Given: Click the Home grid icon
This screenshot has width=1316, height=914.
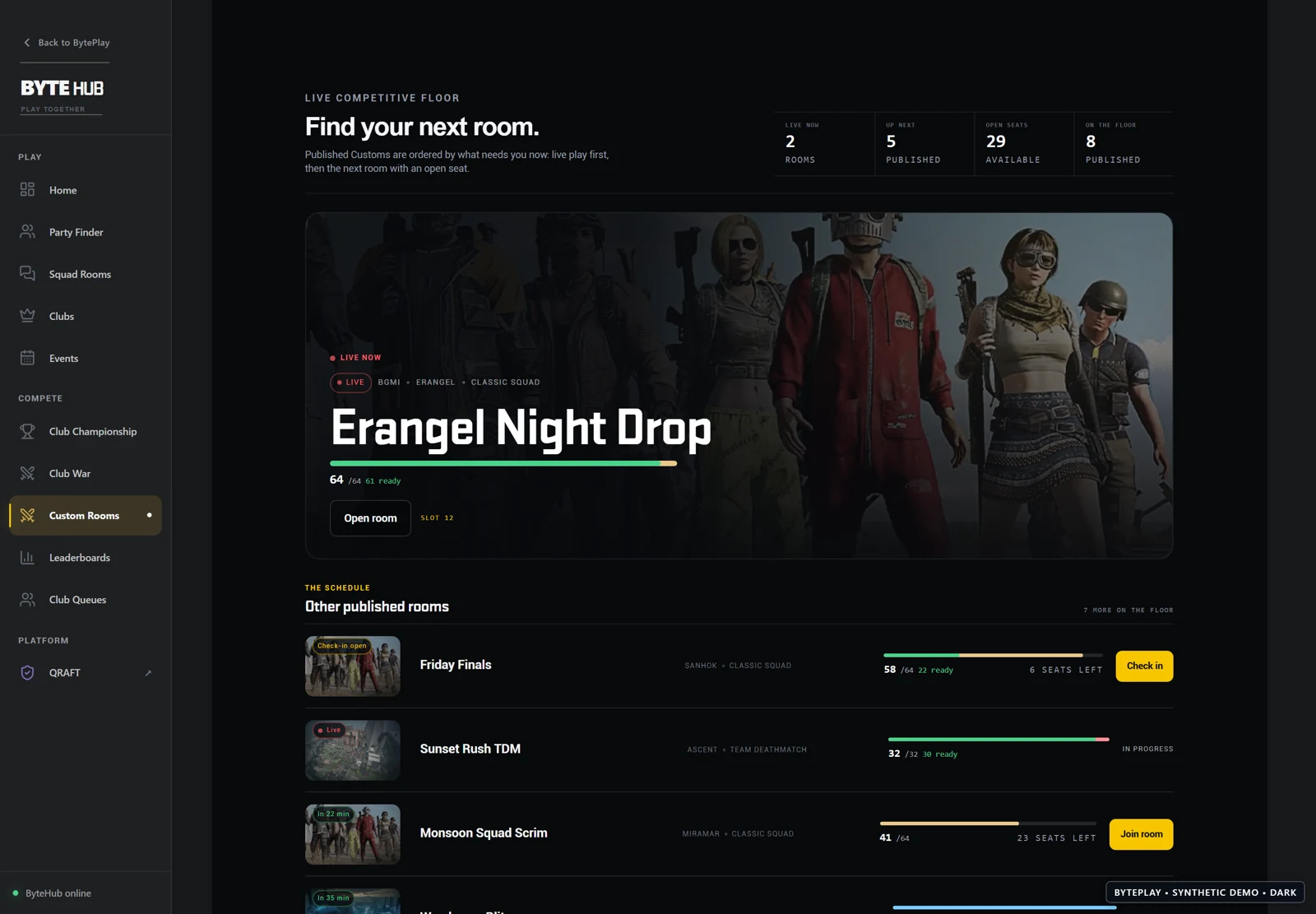Looking at the screenshot, I should pyautogui.click(x=27, y=190).
